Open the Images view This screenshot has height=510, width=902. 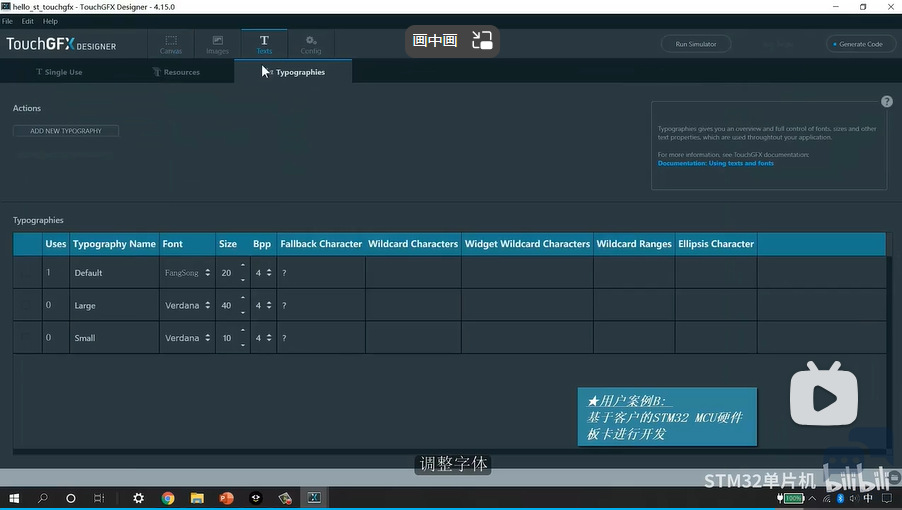click(x=217, y=44)
